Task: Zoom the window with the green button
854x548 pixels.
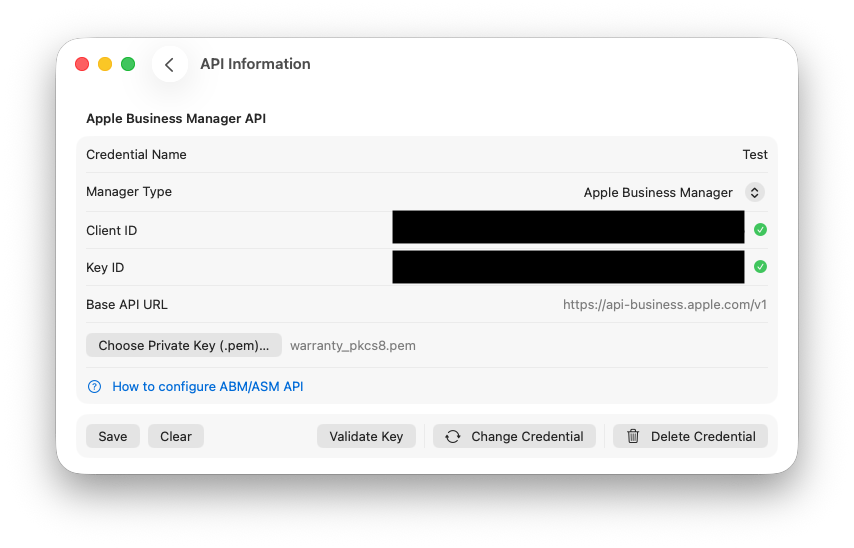Action: click(x=128, y=64)
